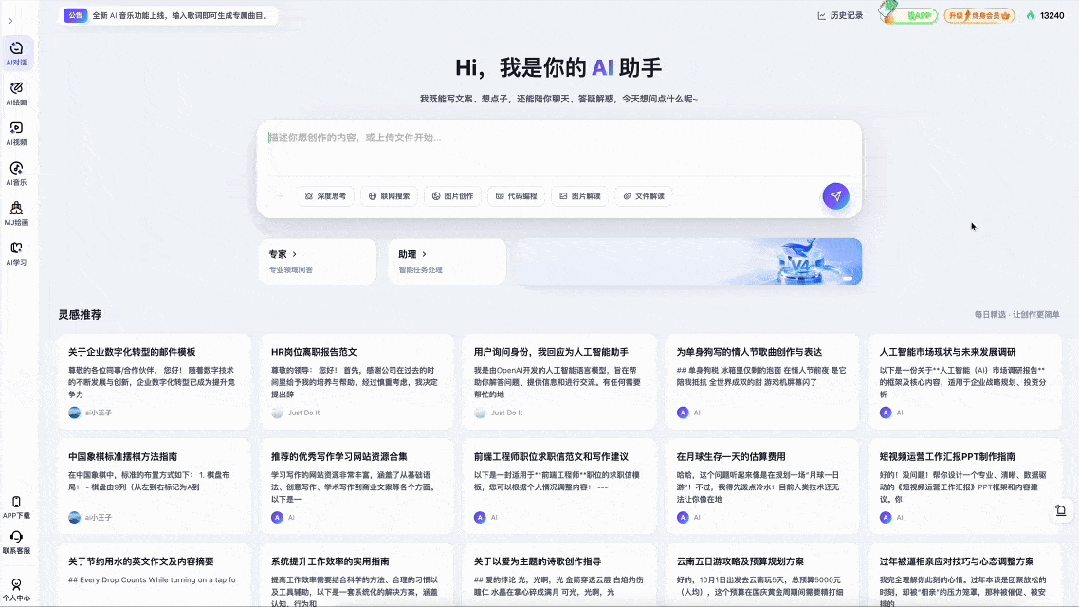
Task: Click Just Do It avatar on HR岗位 card
Action: pyautogui.click(x=277, y=413)
